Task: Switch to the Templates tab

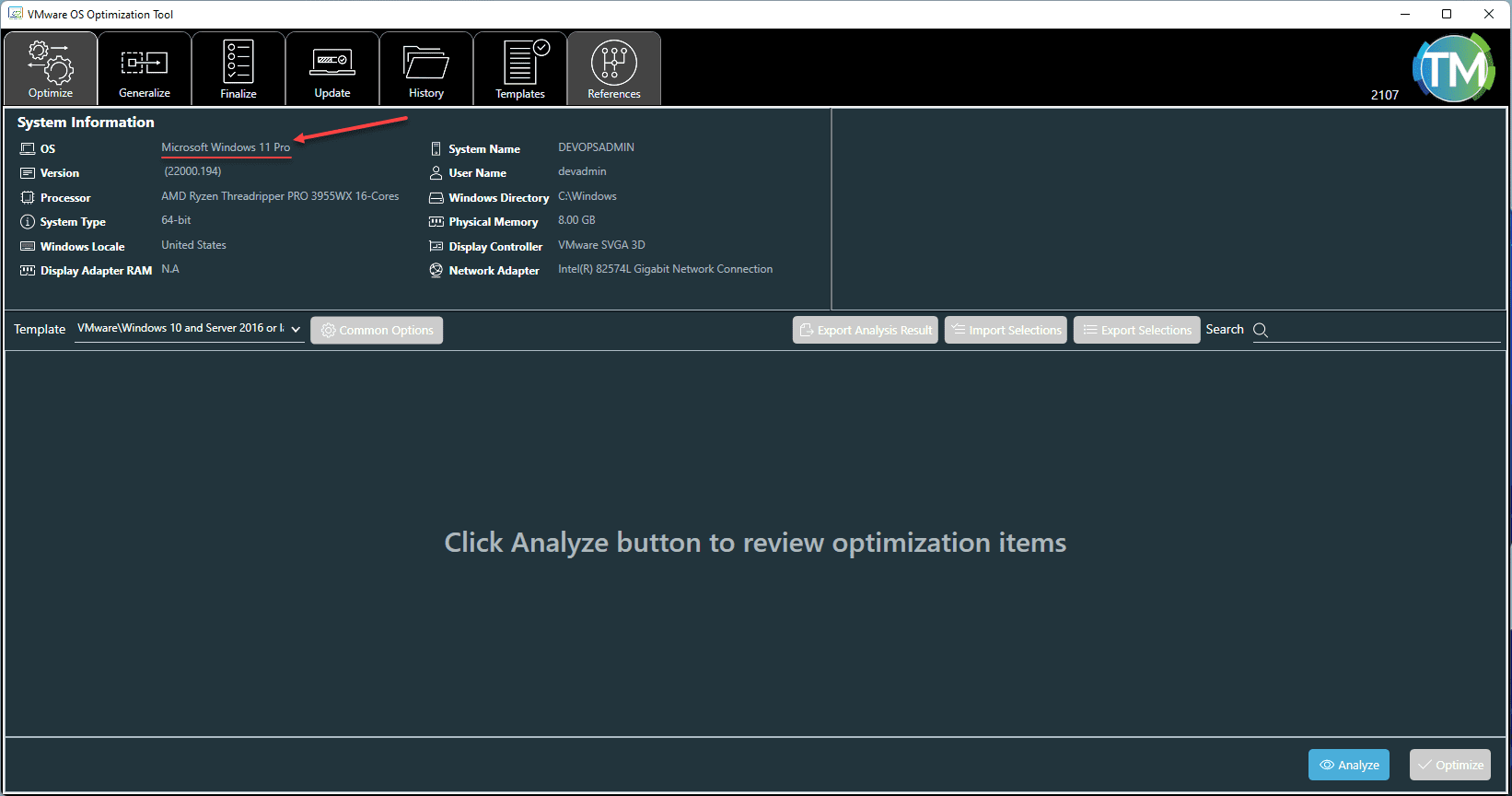Action: tap(520, 68)
